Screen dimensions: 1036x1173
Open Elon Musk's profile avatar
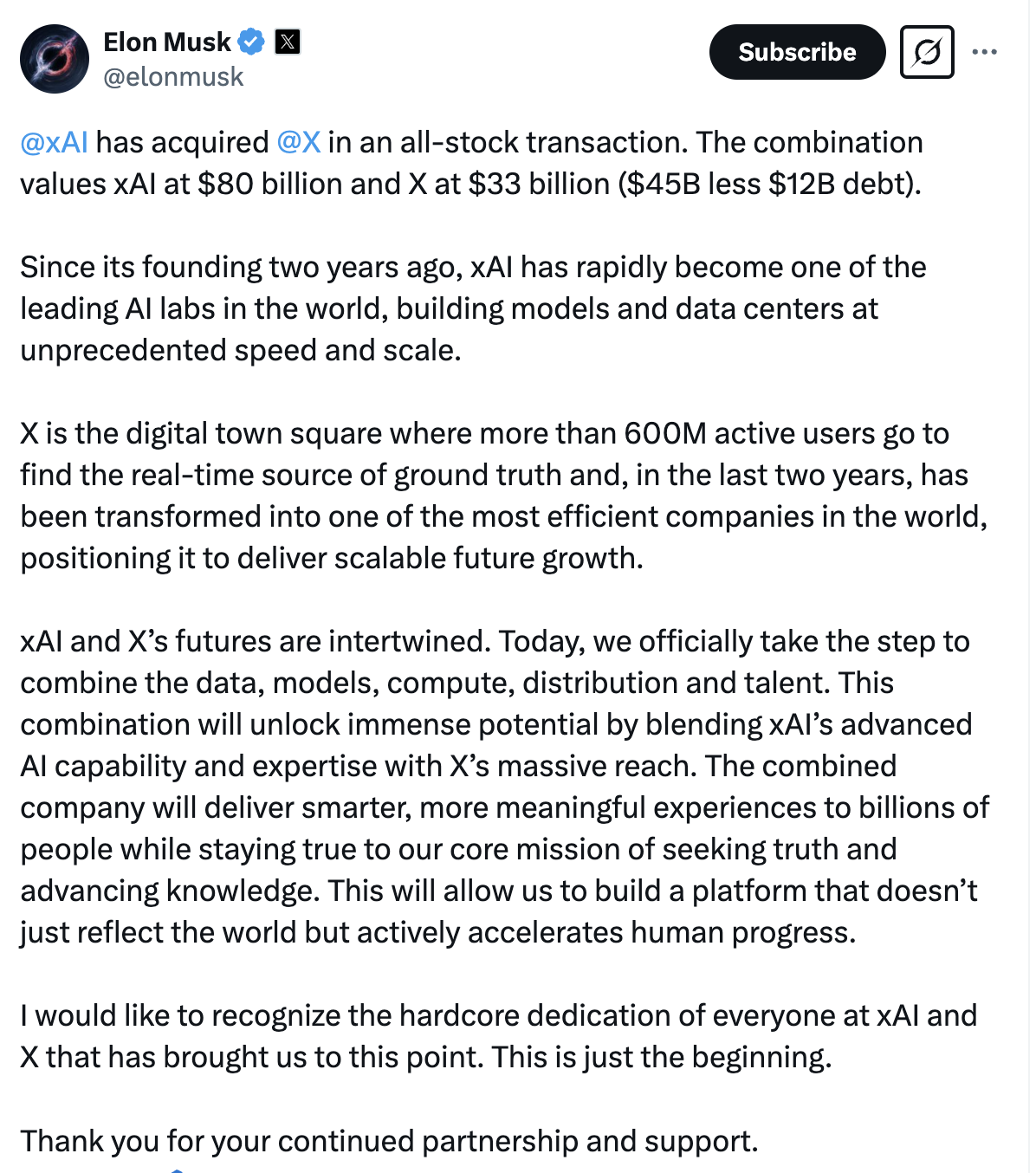tap(55, 59)
